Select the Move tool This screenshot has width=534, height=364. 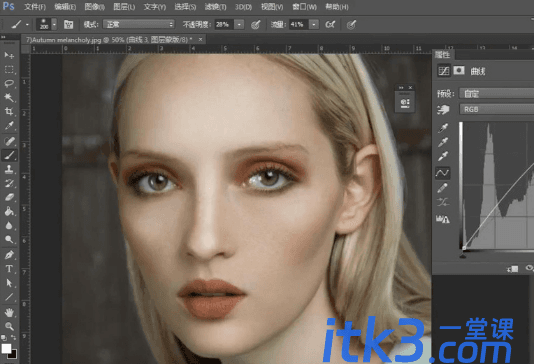[9, 55]
